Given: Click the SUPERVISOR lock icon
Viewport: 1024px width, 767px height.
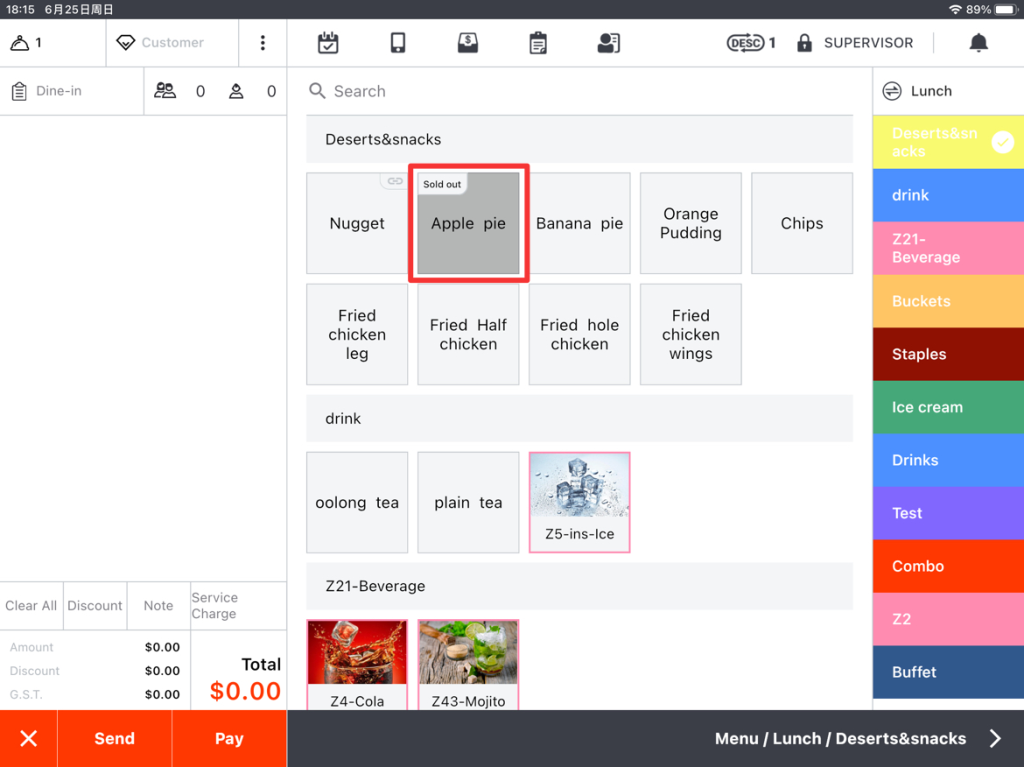Looking at the screenshot, I should pos(804,43).
